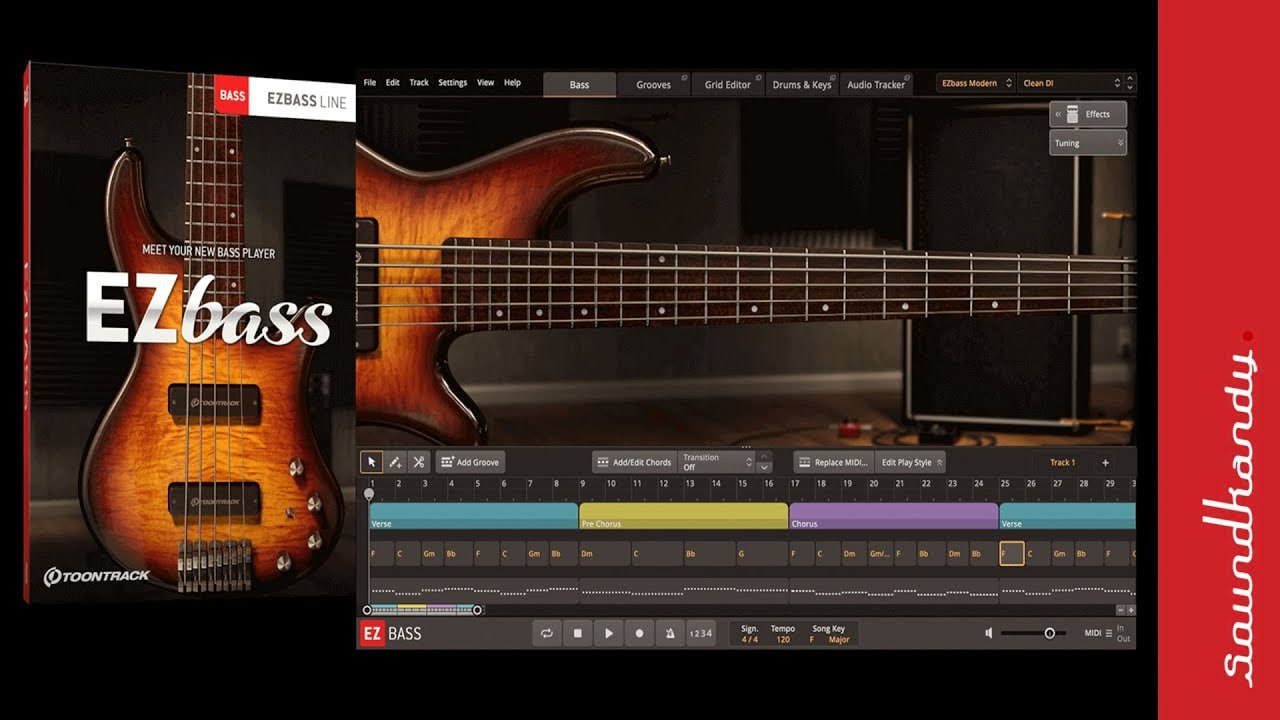Switch to the Drums & Keys tab

(x=802, y=85)
